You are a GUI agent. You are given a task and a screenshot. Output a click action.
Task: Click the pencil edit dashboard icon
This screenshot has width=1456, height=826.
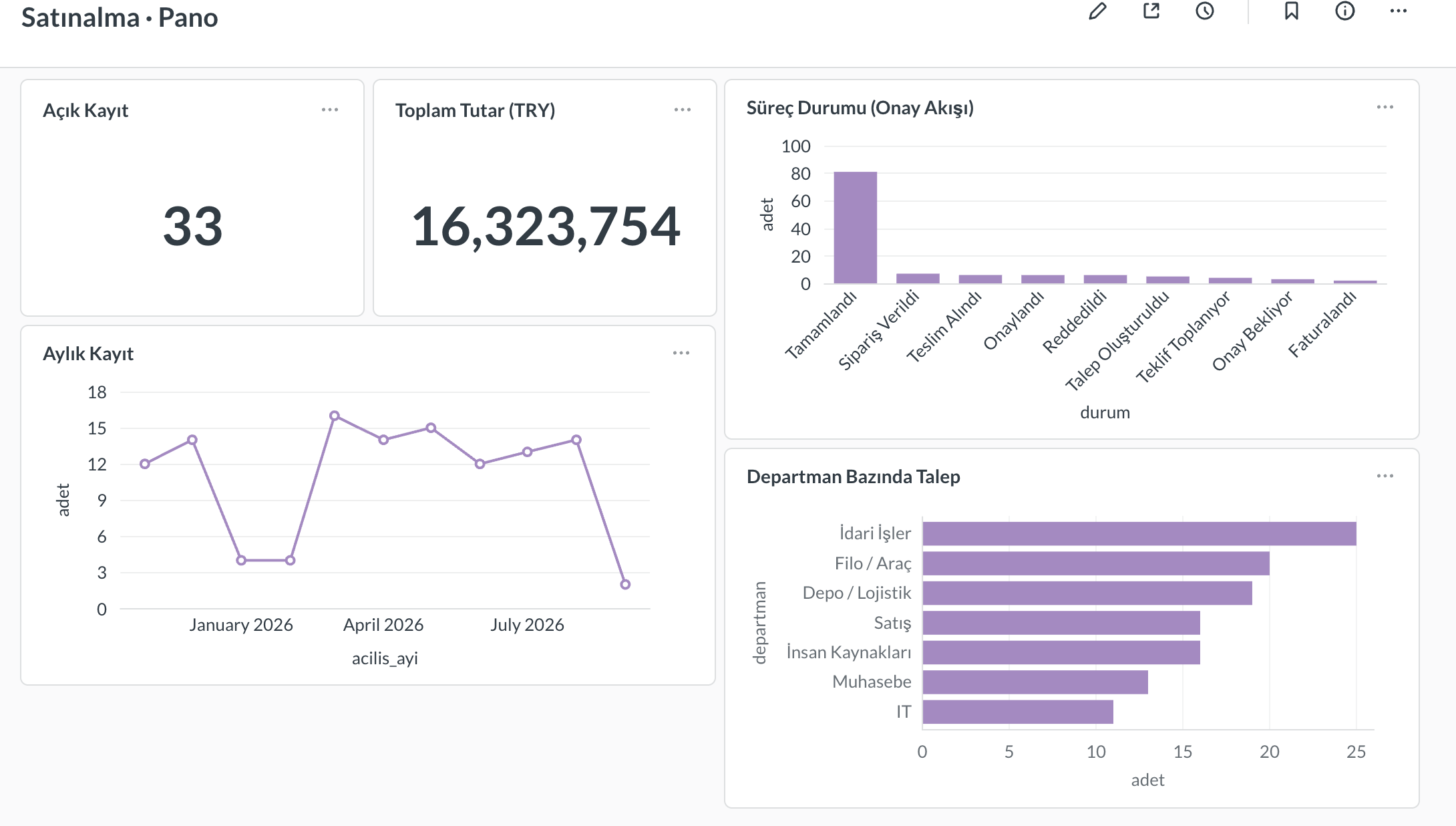tap(1097, 11)
